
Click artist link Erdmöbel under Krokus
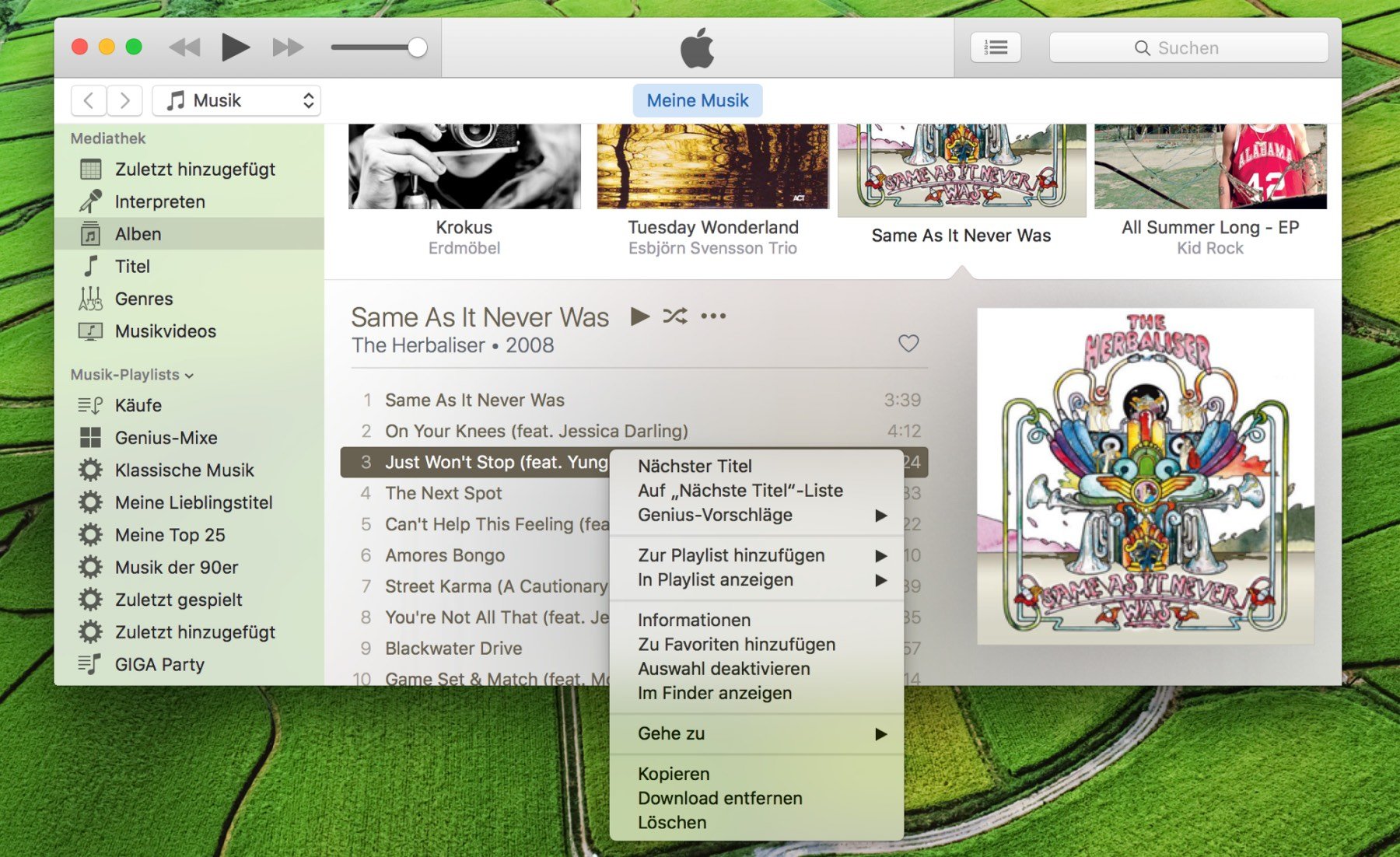(464, 248)
